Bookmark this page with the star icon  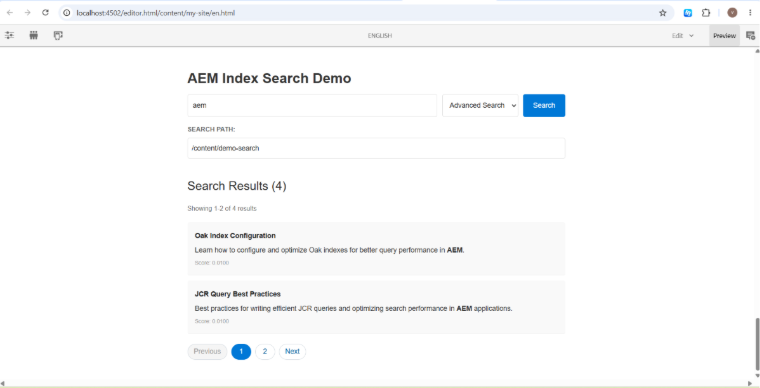[x=663, y=13]
